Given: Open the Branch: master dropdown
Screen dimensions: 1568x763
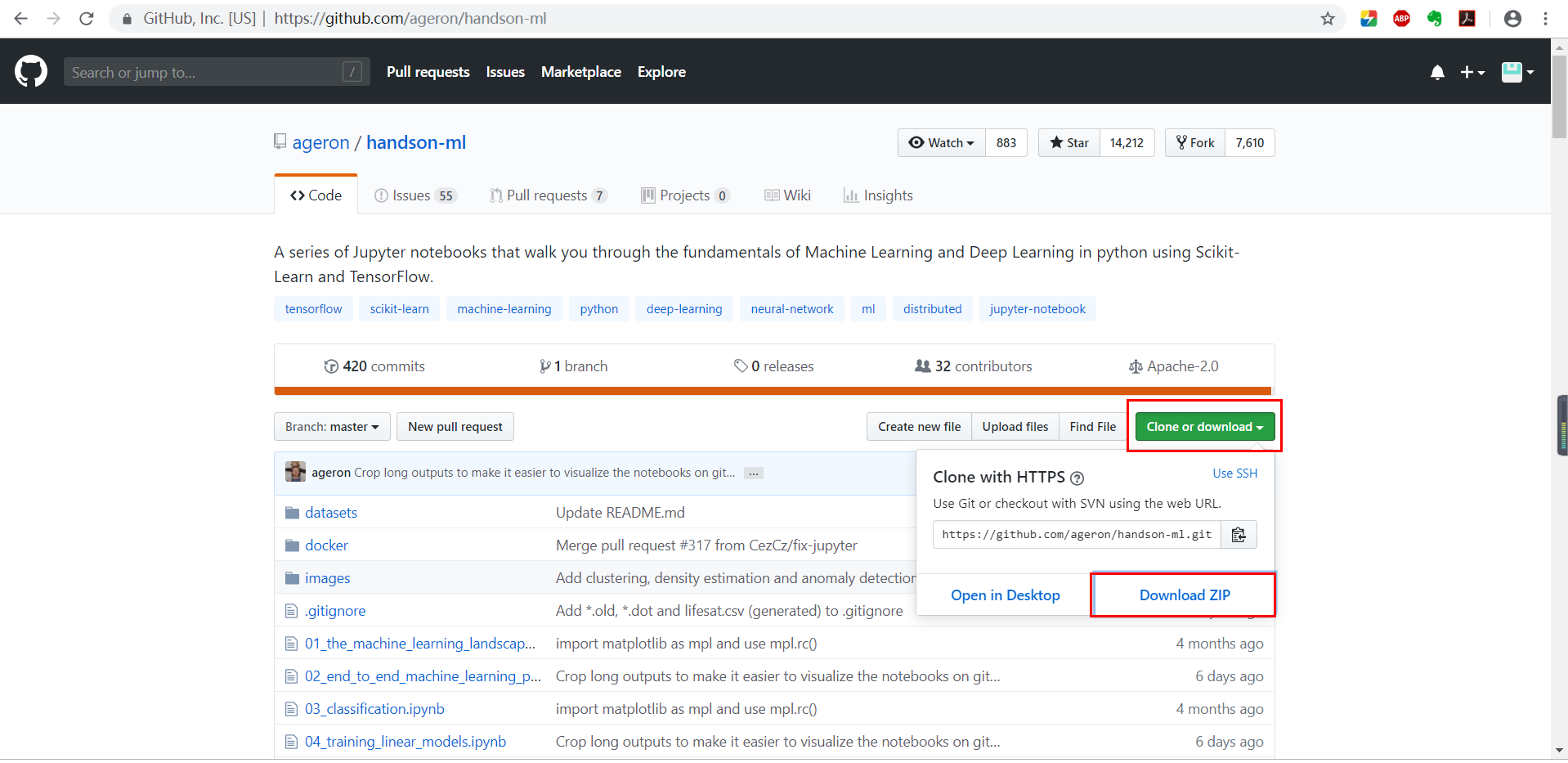Looking at the screenshot, I should pos(332,427).
